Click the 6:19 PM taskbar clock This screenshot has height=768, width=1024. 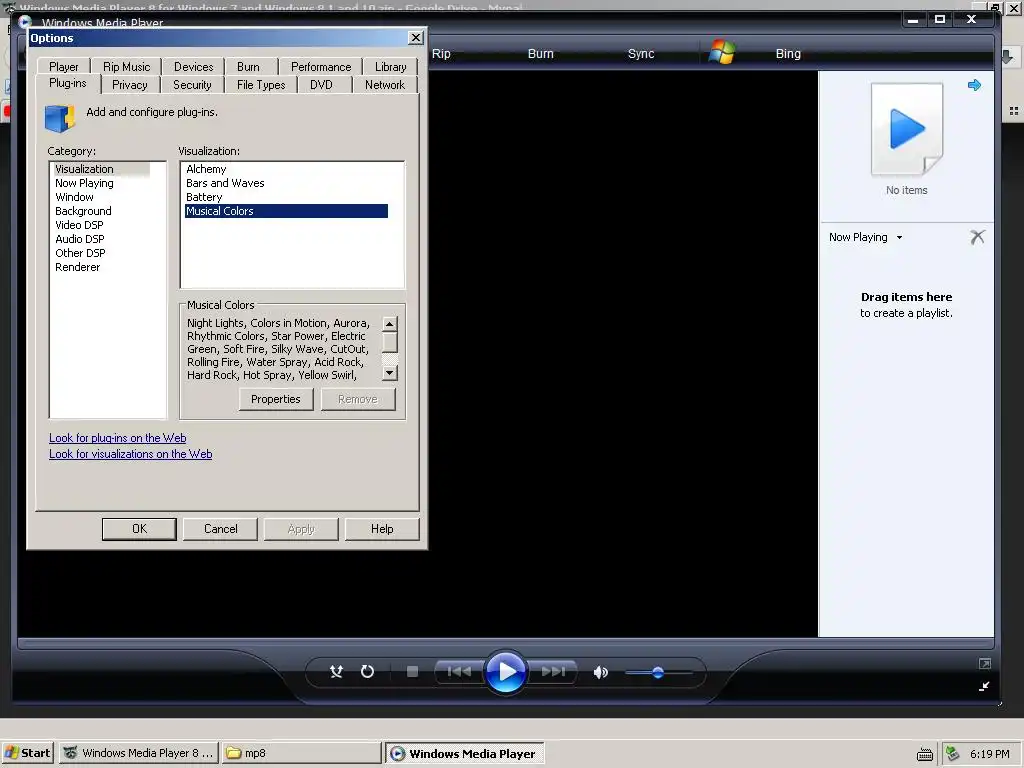click(989, 754)
